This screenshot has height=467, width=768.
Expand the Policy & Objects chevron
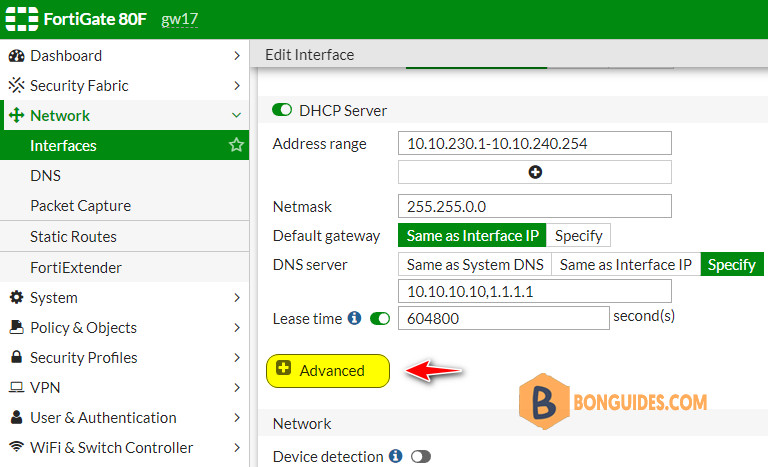coord(237,327)
